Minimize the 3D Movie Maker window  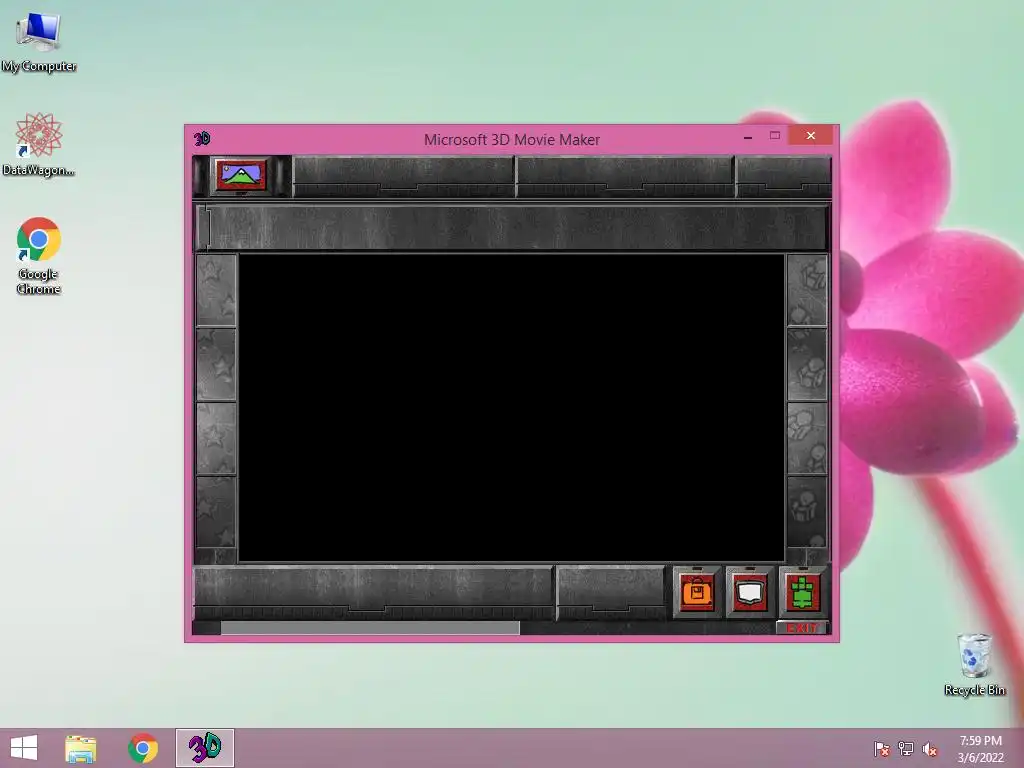[748, 136]
